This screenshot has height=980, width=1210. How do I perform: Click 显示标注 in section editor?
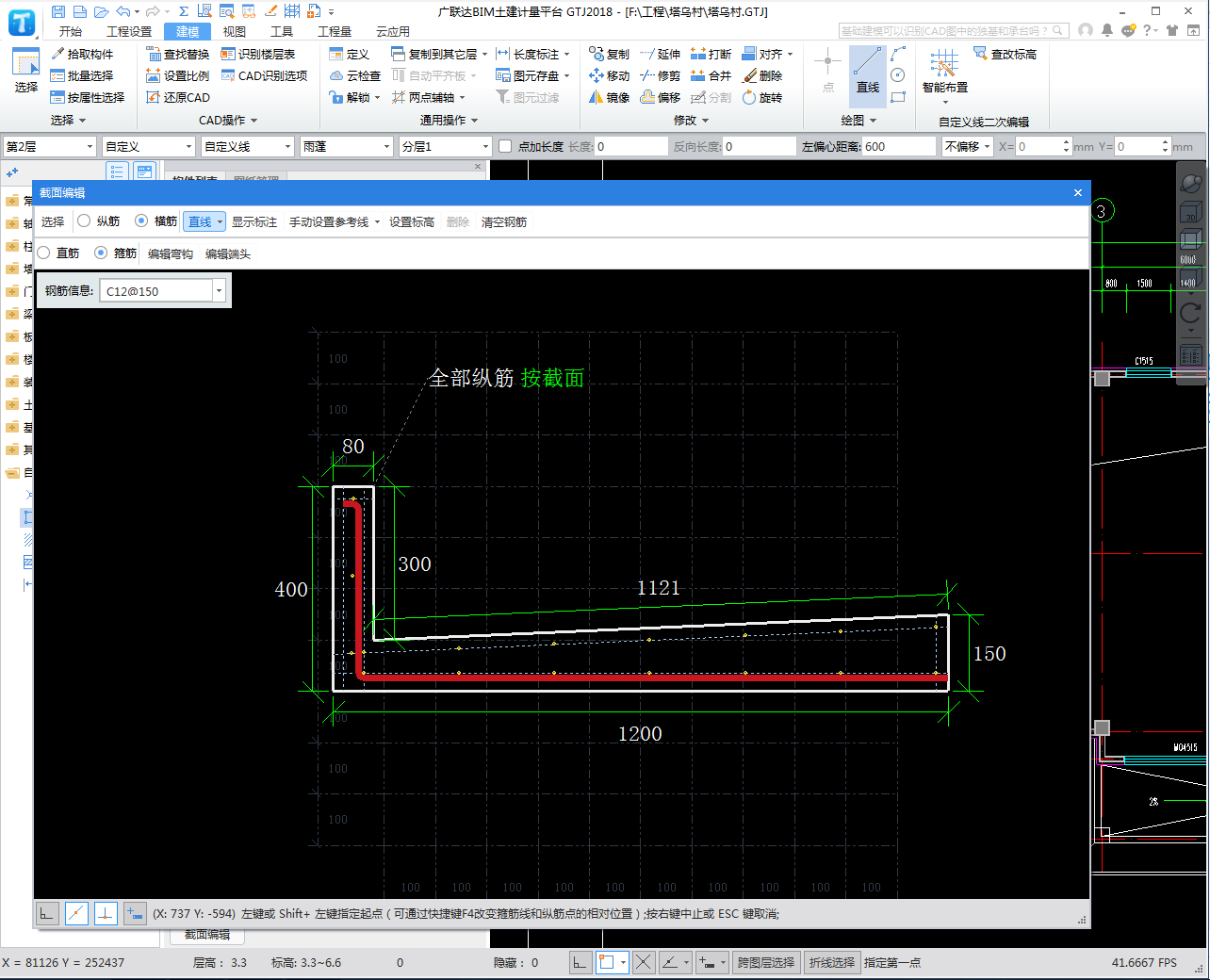click(x=254, y=222)
